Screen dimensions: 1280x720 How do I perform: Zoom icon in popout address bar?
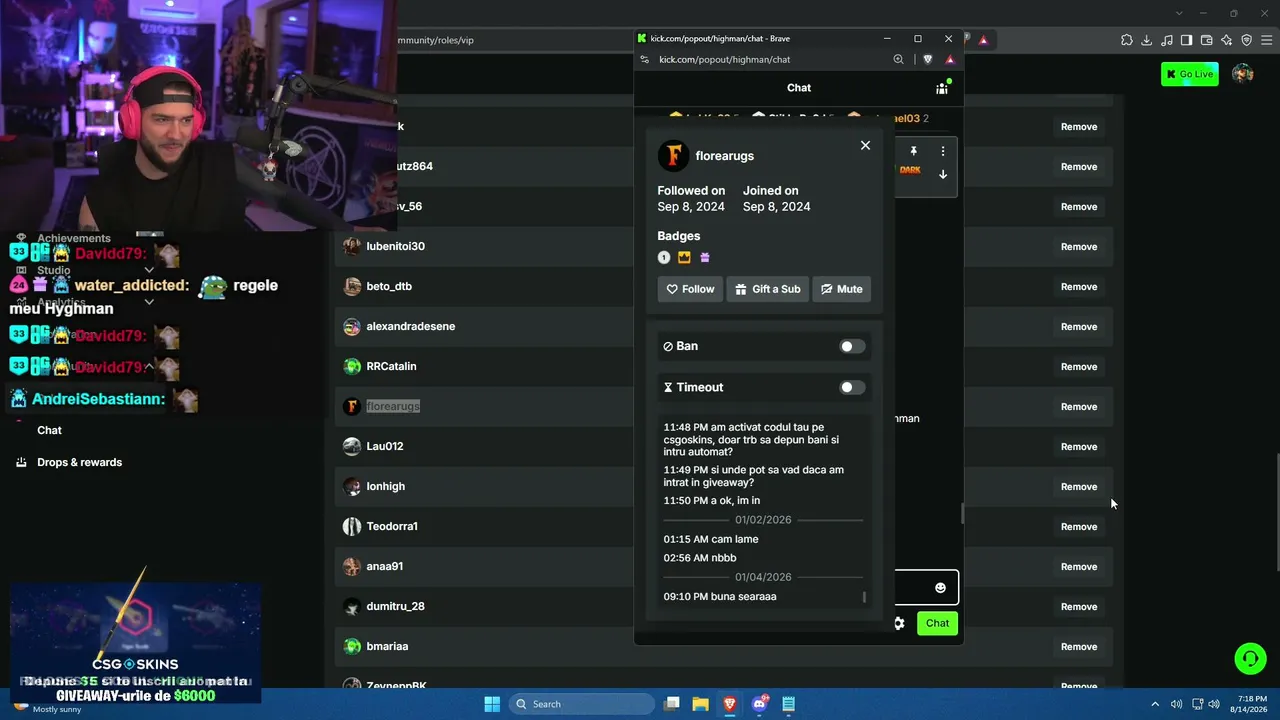(898, 60)
